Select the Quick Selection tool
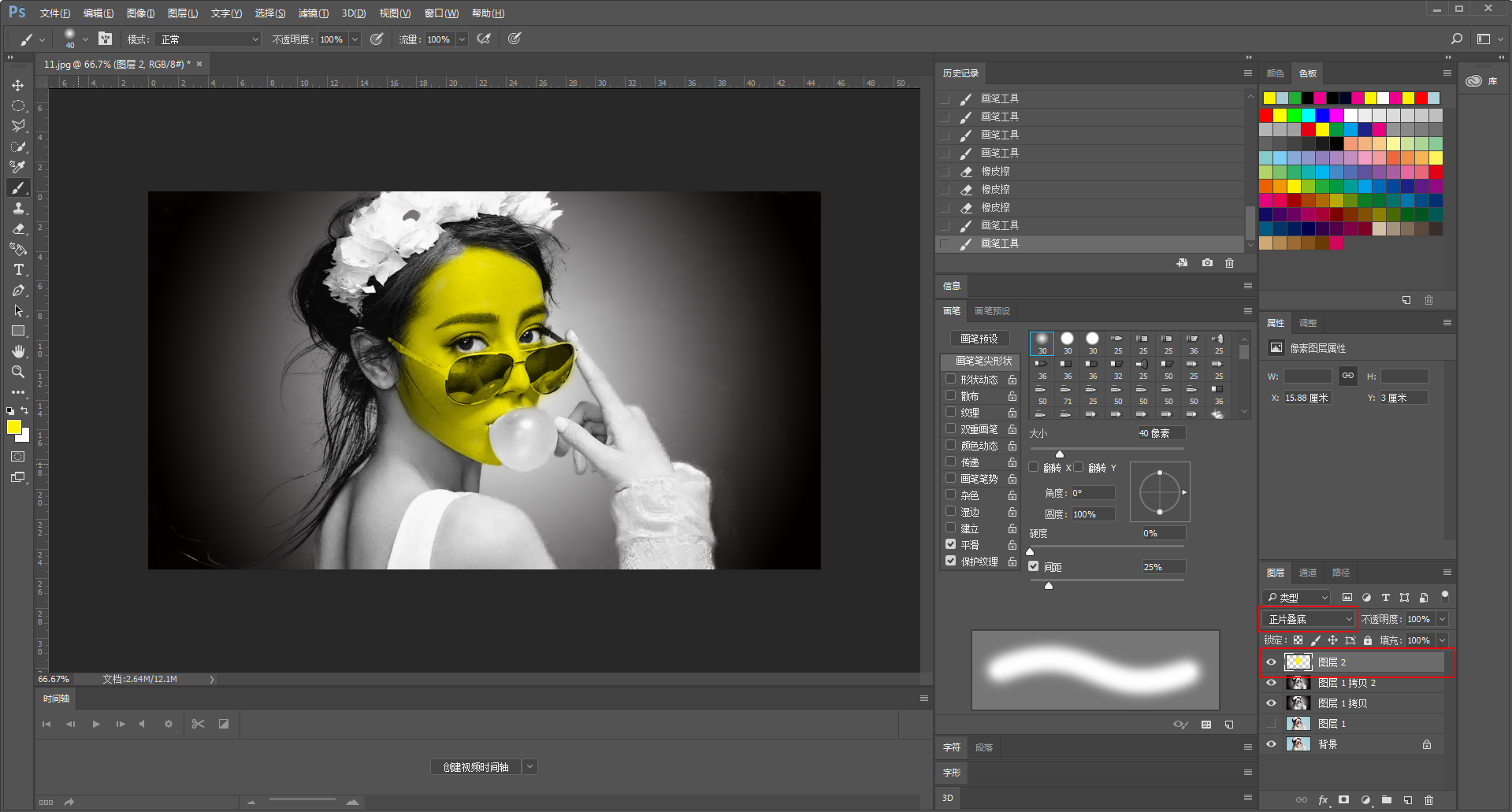This screenshot has width=1512, height=812. [x=17, y=146]
